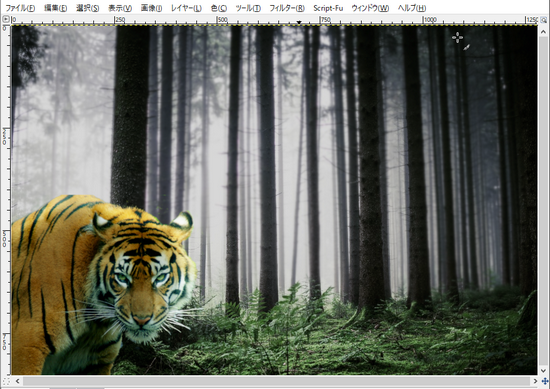
Task: Open the ウィンドウ(W) menu
Action: [370, 8]
